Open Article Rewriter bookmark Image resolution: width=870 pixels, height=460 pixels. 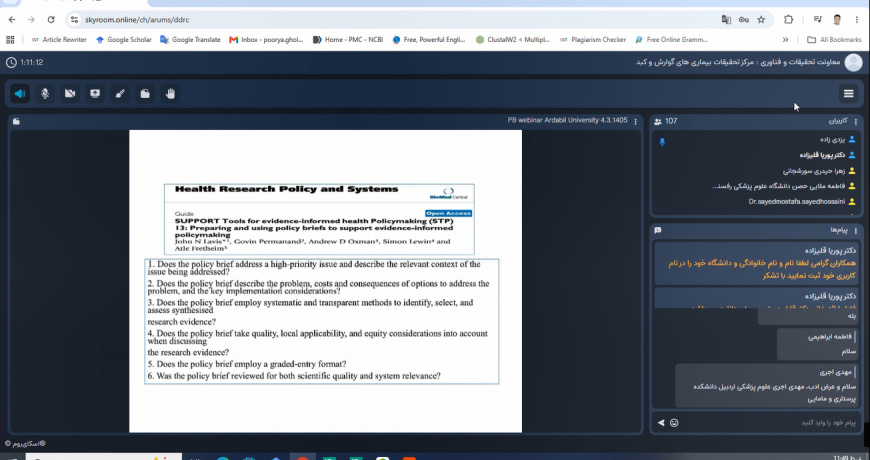(59, 39)
